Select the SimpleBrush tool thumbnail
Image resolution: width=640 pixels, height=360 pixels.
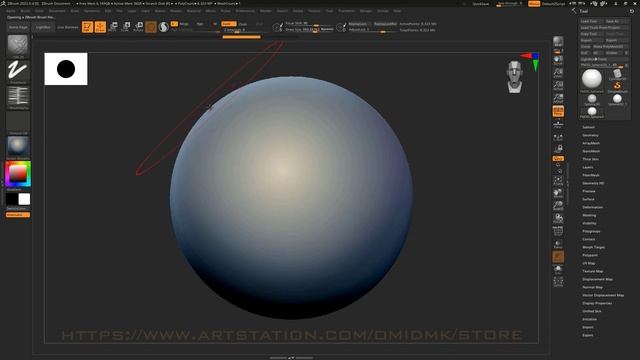coord(617,87)
